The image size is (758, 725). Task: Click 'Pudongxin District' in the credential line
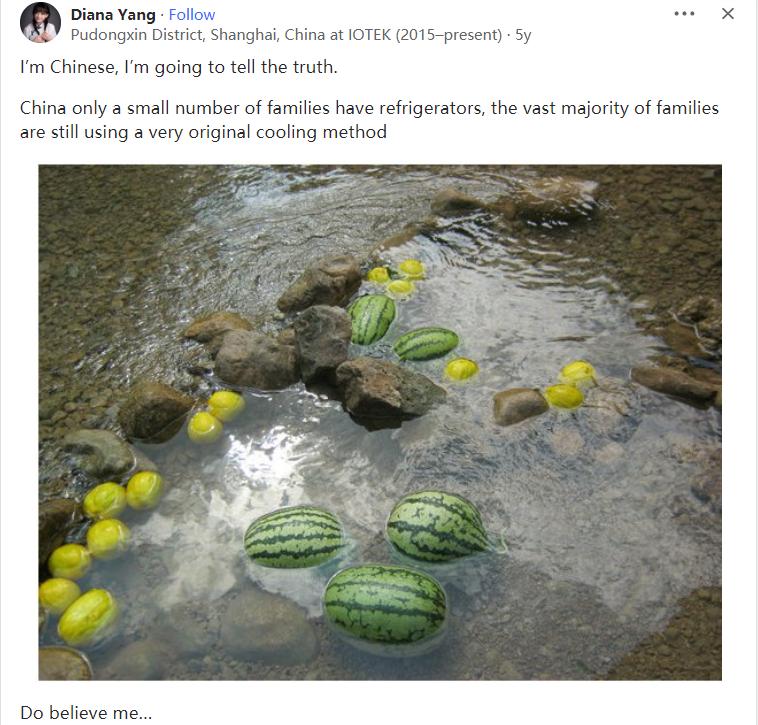(x=137, y=35)
